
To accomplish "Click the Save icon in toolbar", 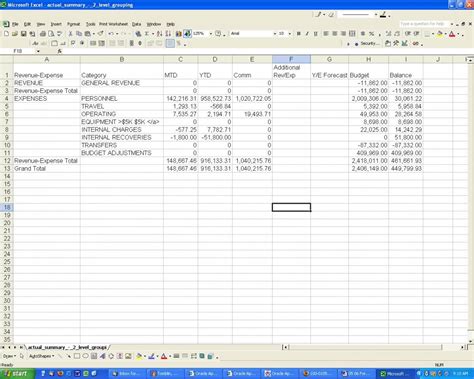I will tap(24, 34).
